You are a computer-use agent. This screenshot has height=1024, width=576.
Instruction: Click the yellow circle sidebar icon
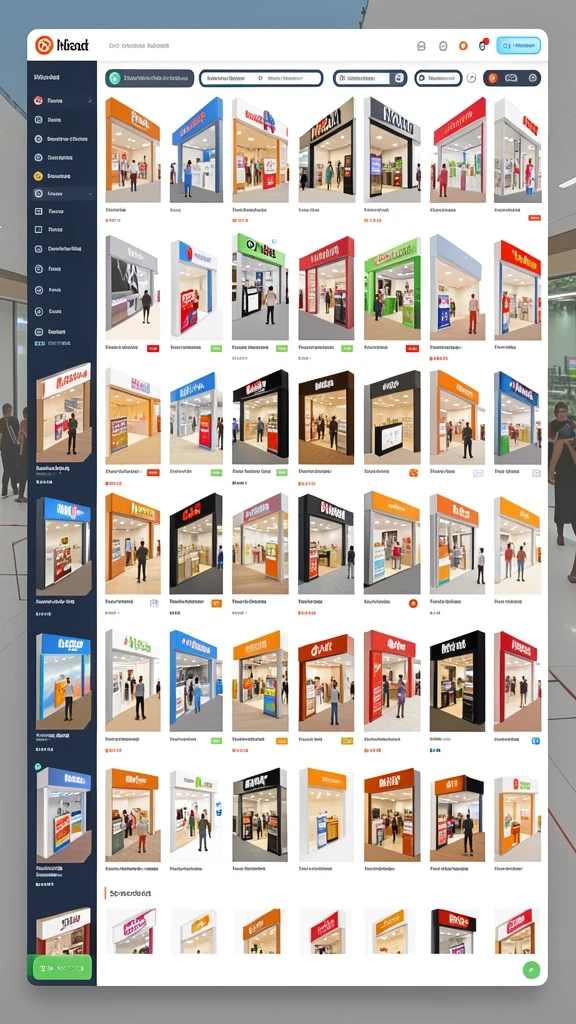(38, 176)
